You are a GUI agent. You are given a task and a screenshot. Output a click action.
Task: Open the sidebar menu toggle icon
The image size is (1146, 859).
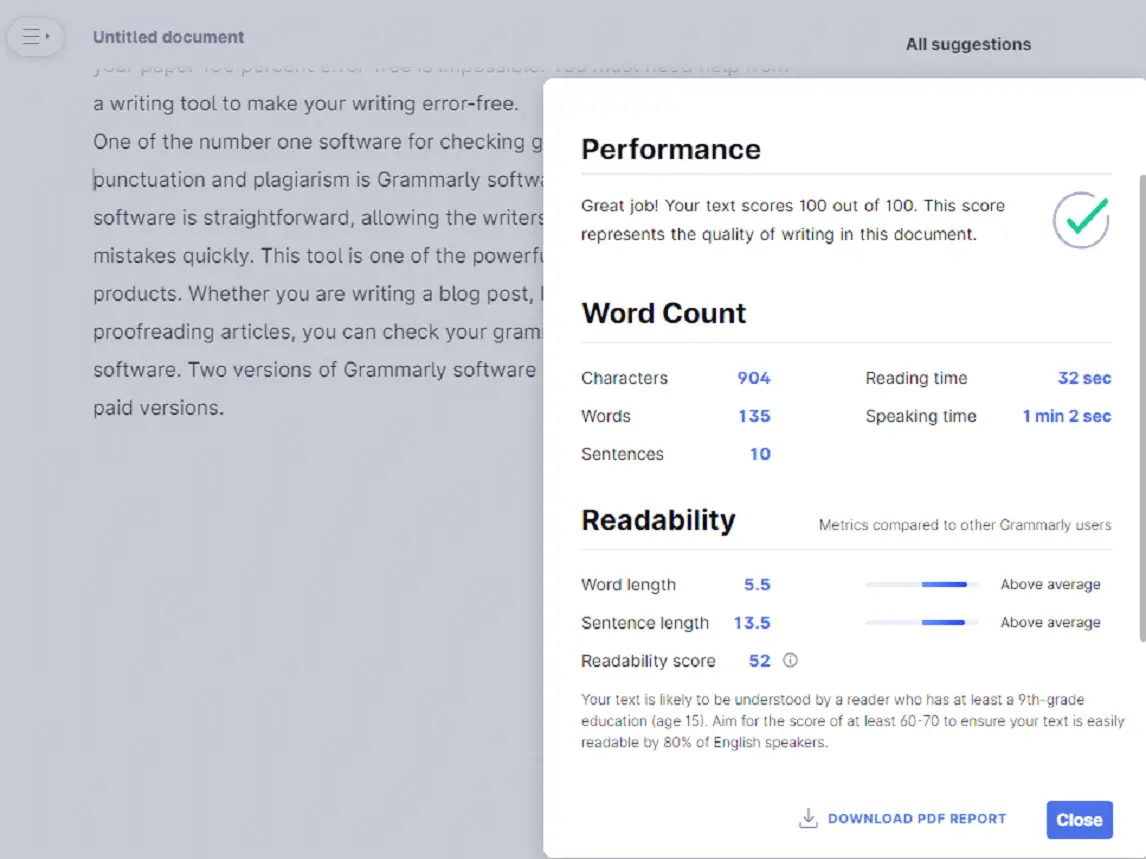coord(35,36)
